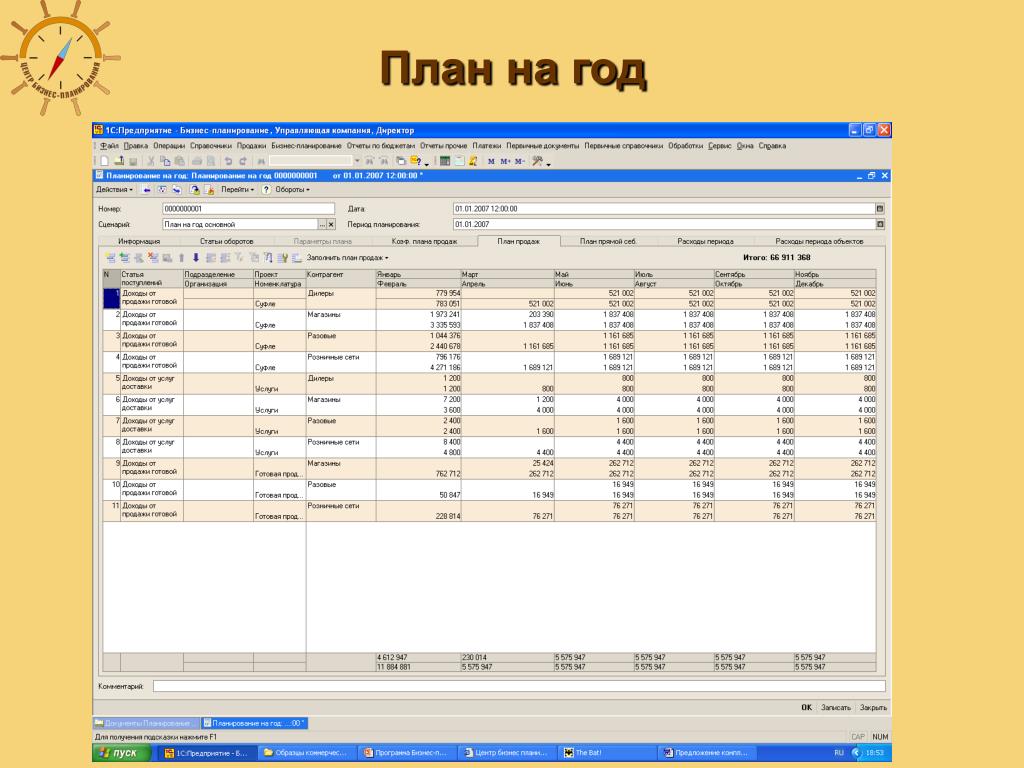
Task: Click the Закрыть button
Action: (x=873, y=707)
